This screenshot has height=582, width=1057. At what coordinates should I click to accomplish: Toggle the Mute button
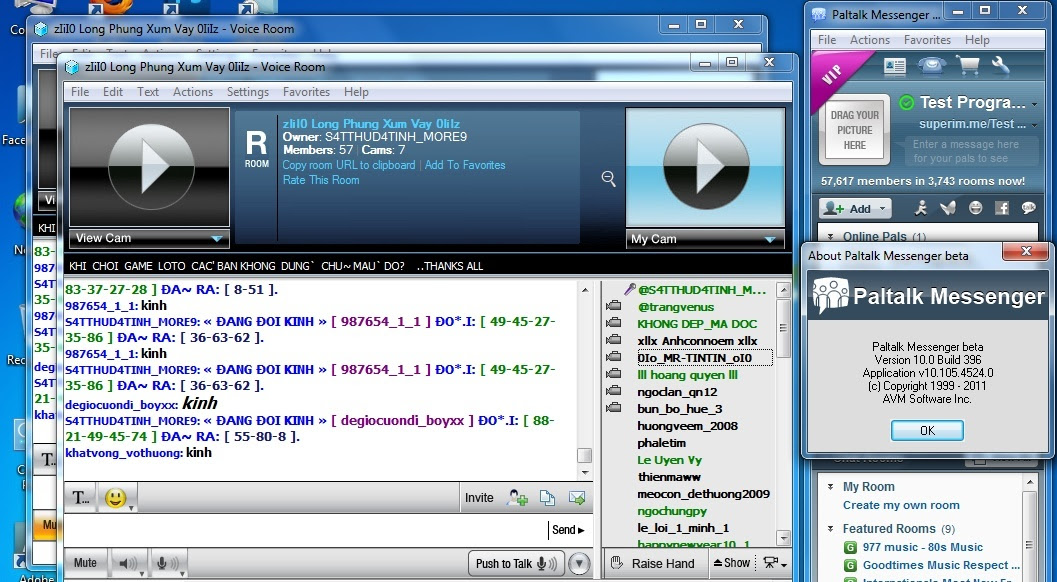click(85, 562)
